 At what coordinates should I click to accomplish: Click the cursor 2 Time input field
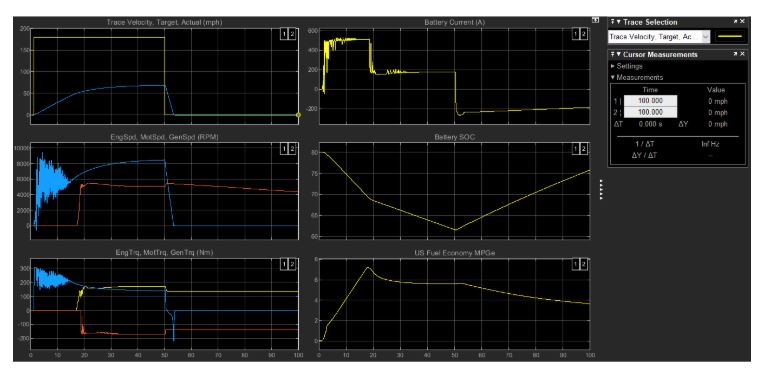650,112
